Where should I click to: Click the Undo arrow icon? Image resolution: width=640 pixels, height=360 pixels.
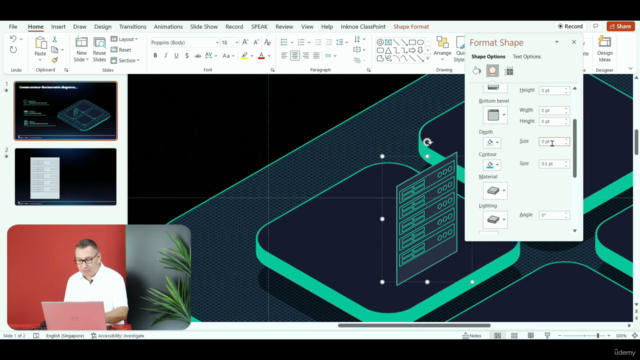(13, 39)
